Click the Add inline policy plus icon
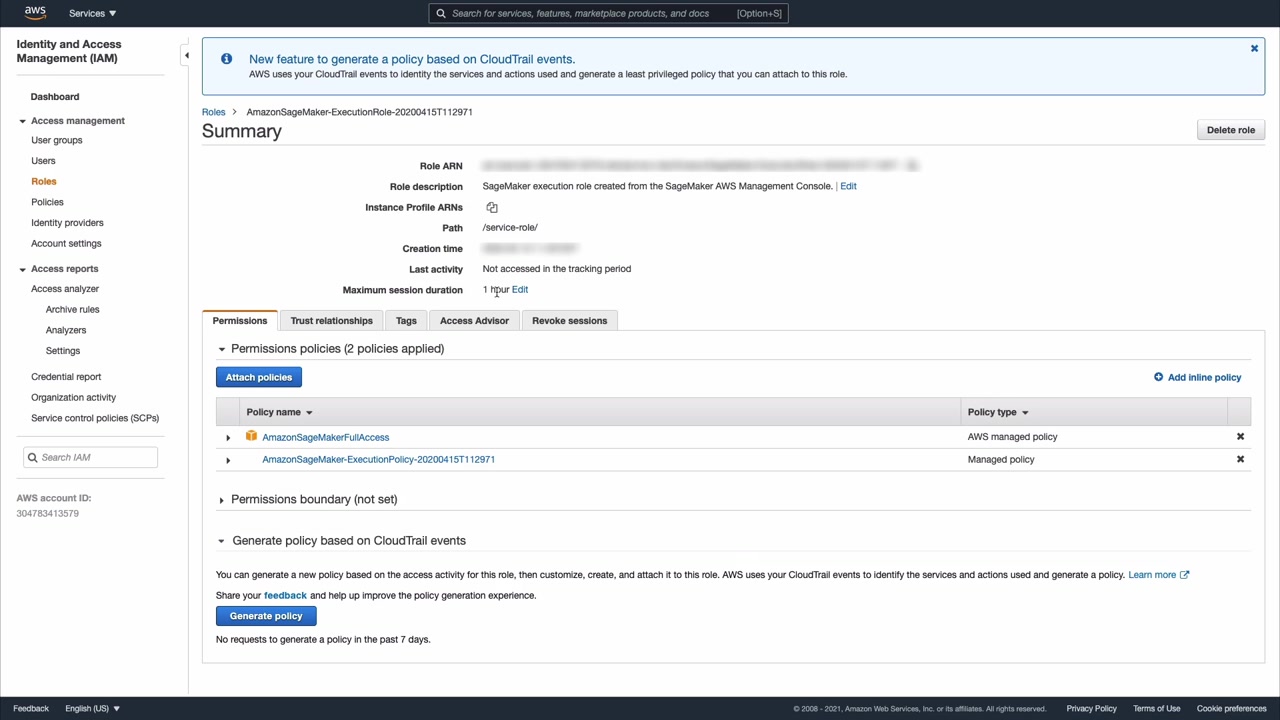Viewport: 1280px width, 720px height. pos(1158,377)
